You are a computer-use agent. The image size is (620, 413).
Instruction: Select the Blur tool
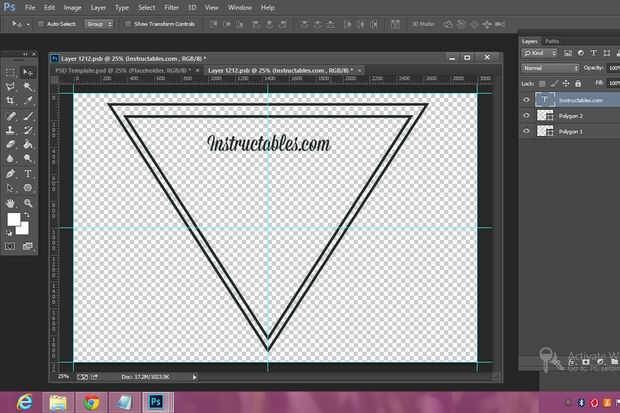click(x=11, y=158)
